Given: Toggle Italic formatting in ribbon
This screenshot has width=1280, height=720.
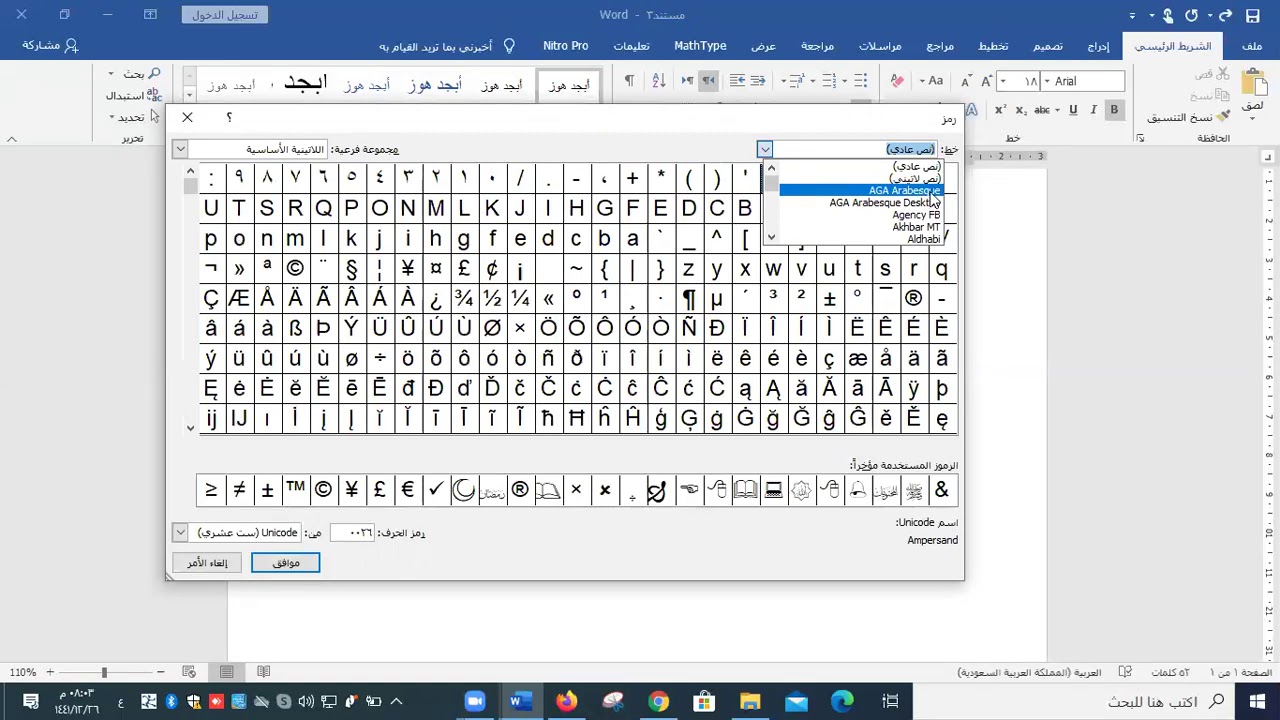Looking at the screenshot, I should pyautogui.click(x=1093, y=110).
